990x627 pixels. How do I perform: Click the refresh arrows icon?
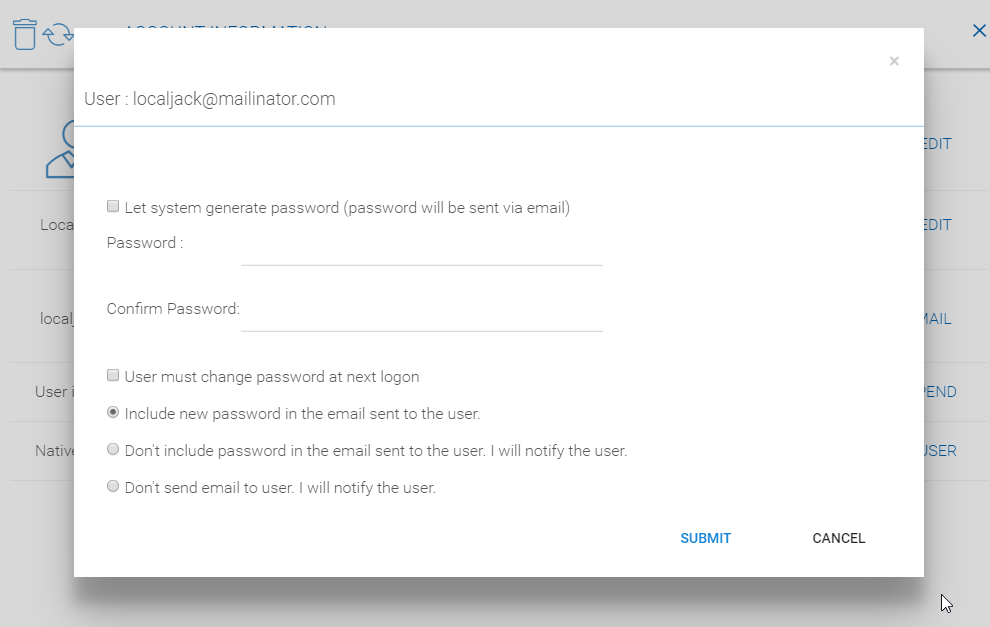click(x=58, y=35)
